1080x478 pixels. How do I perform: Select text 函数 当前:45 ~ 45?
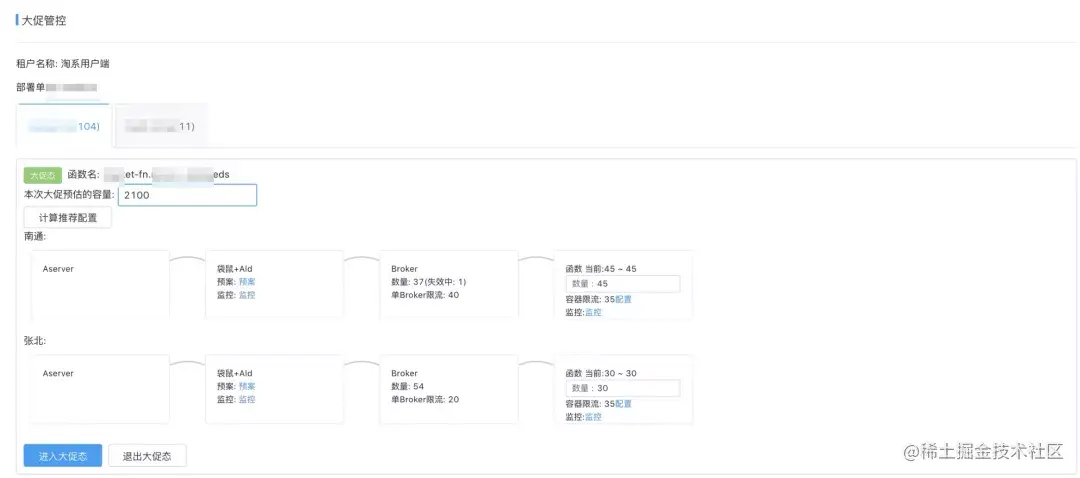pos(601,269)
